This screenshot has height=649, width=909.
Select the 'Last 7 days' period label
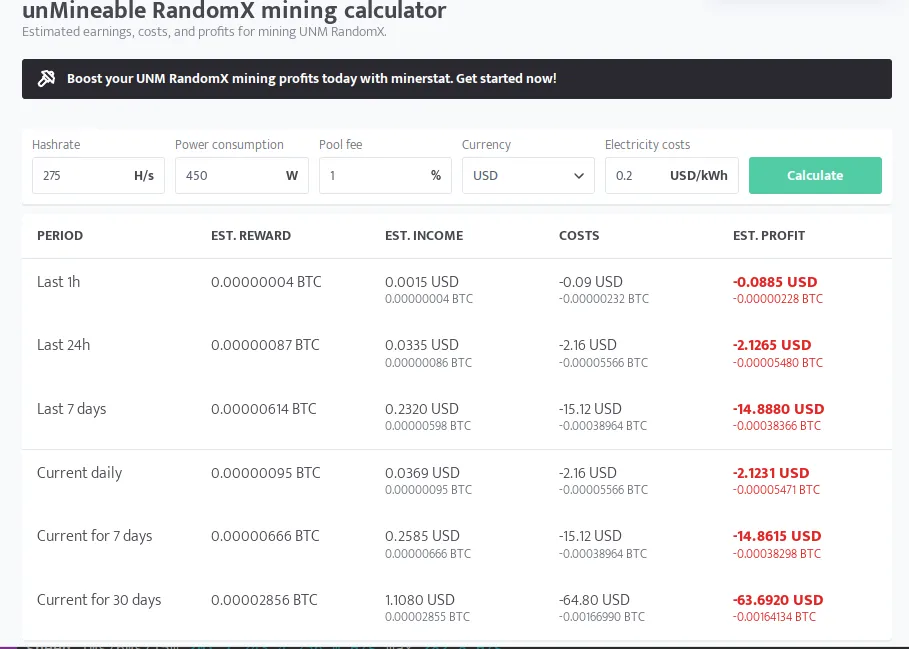pos(72,409)
